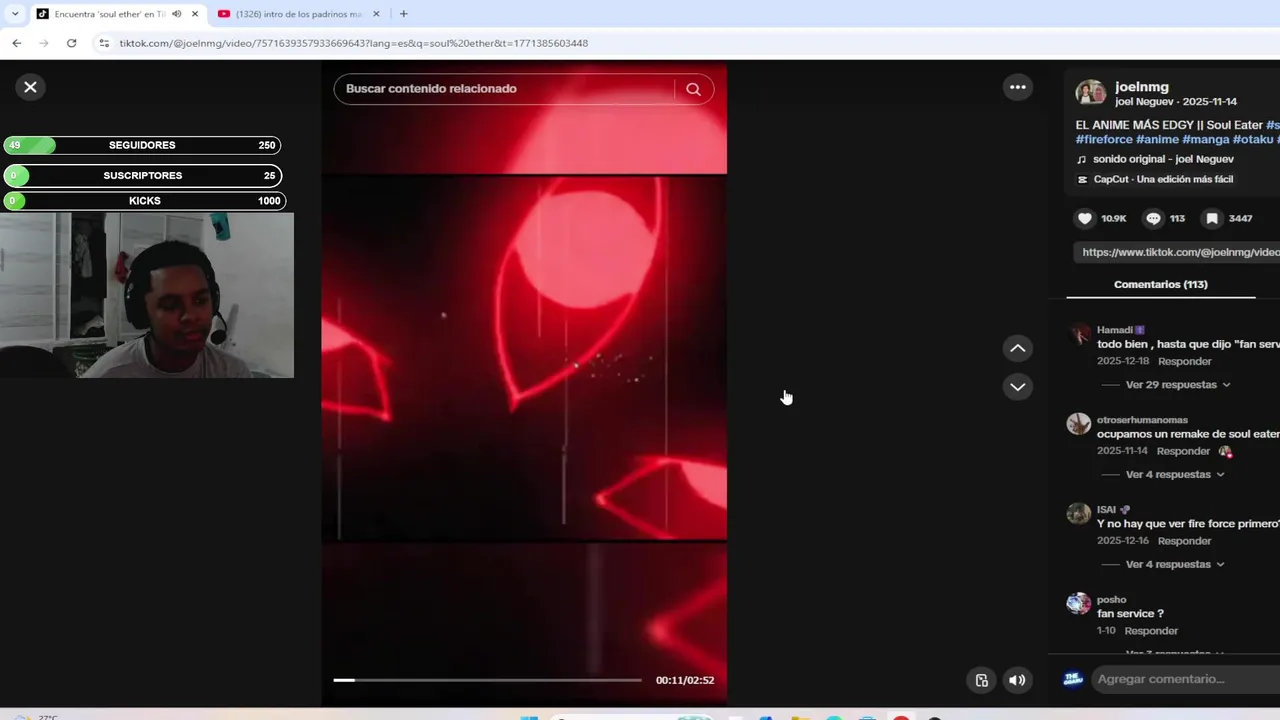Open site information icon in address bar

[104, 43]
